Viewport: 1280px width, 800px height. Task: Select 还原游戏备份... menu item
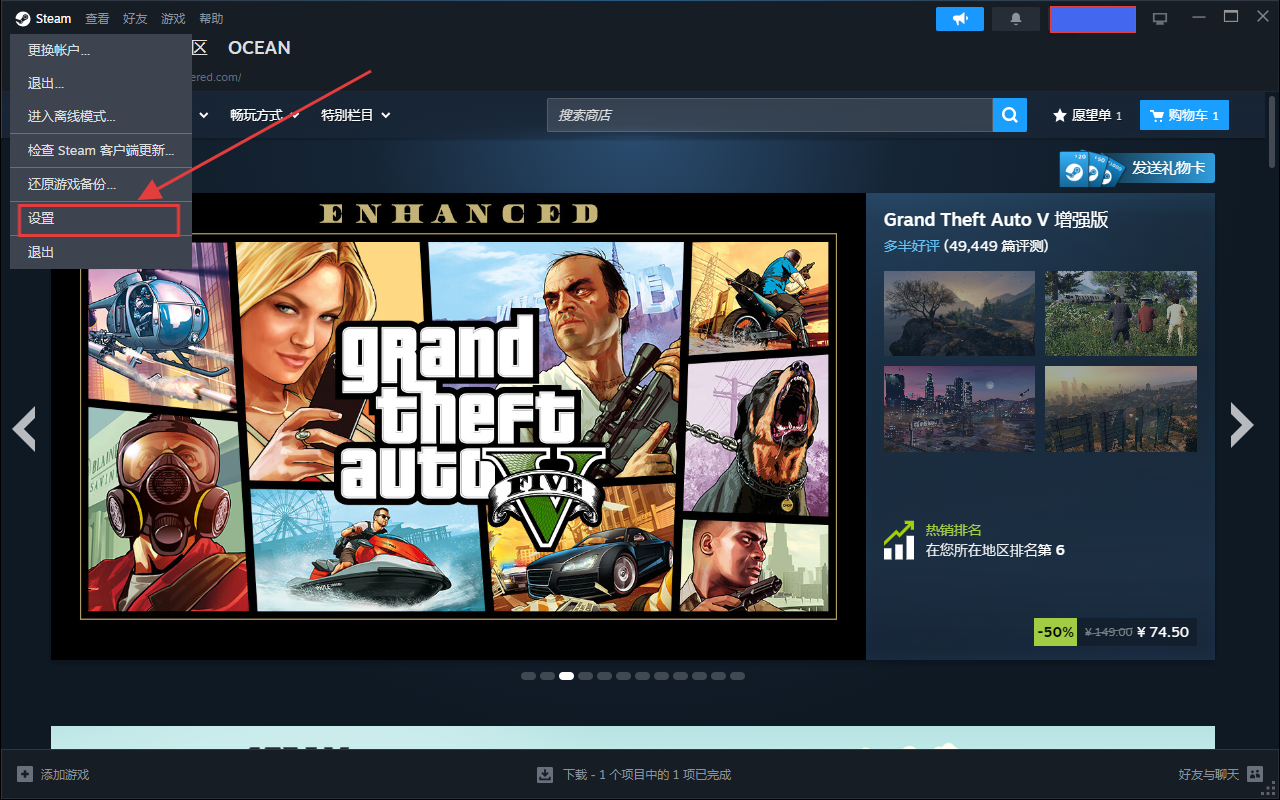coord(101,184)
